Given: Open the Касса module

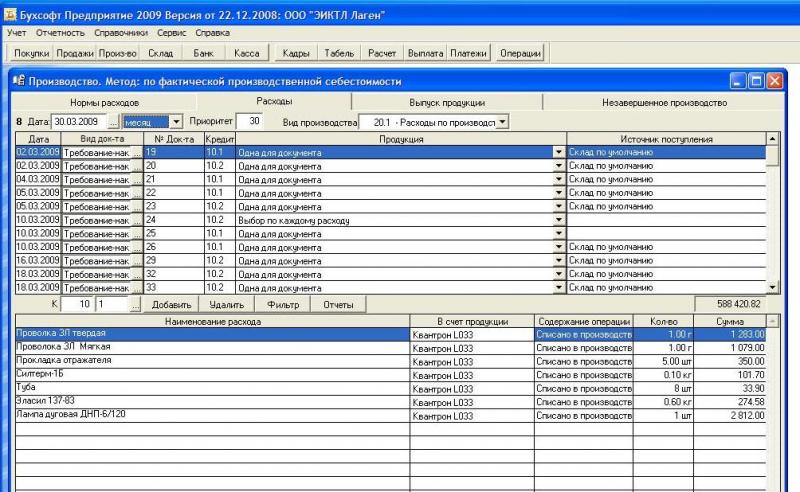Looking at the screenshot, I should point(246,53).
